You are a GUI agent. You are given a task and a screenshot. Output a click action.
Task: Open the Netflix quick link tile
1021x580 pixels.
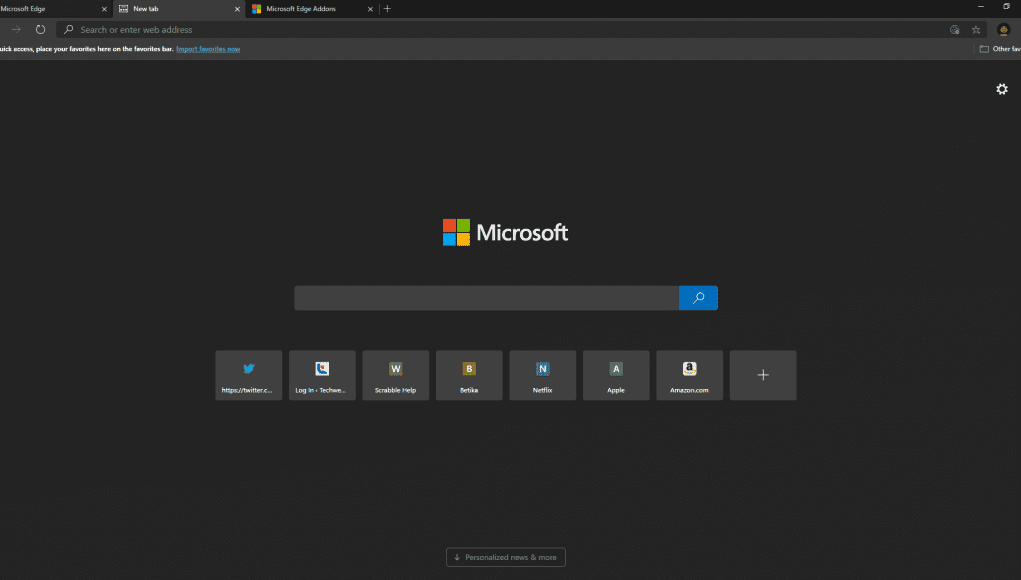(x=542, y=375)
